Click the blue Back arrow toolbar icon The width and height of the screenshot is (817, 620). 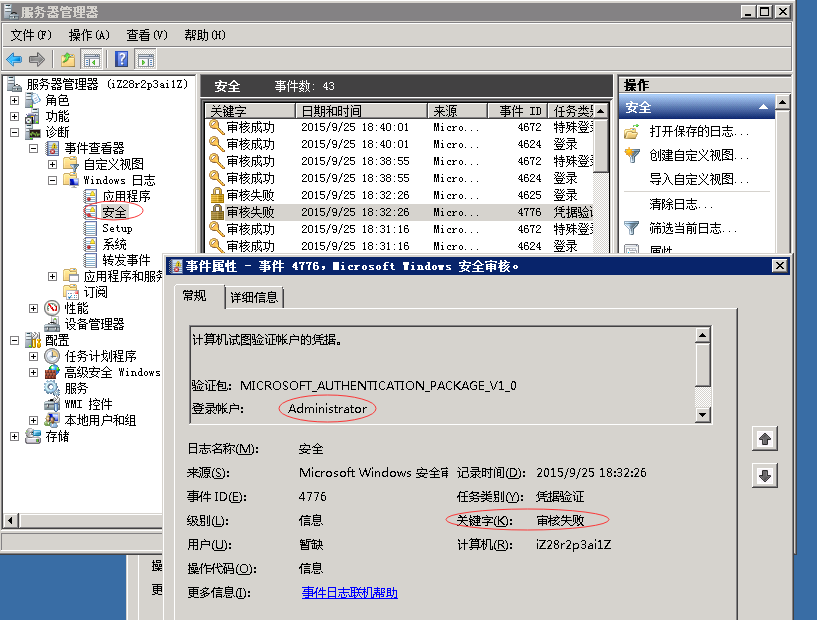[14, 60]
